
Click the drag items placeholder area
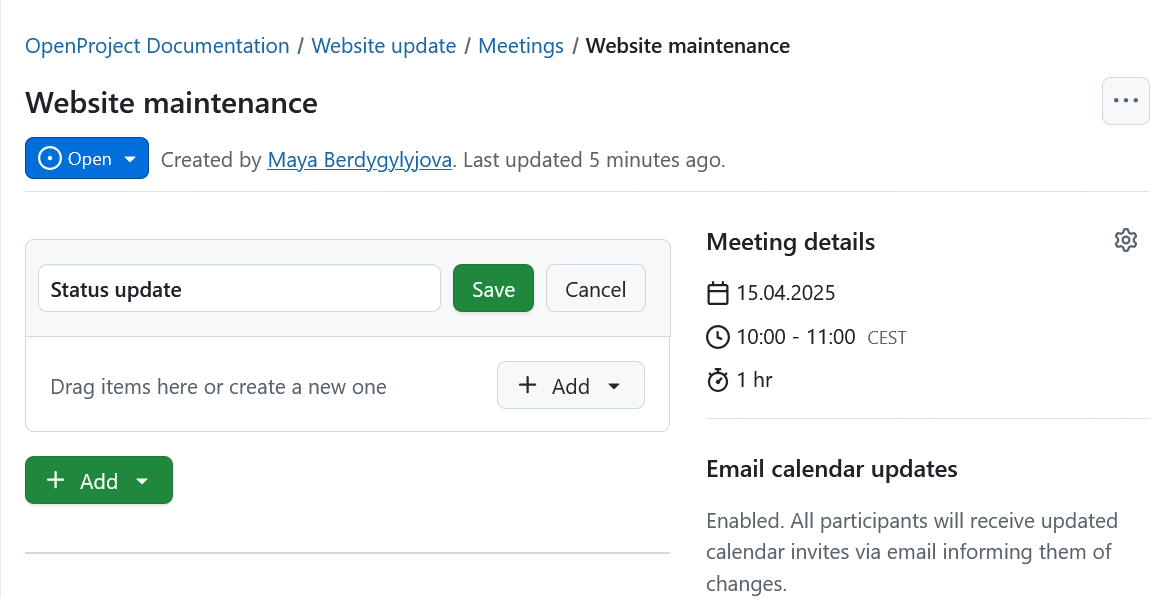(x=218, y=386)
